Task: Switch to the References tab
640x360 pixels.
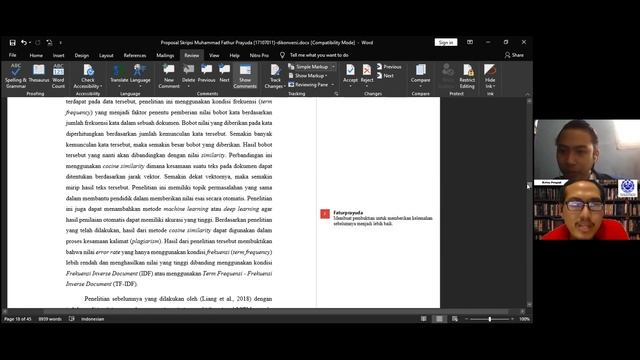Action: pyautogui.click(x=135, y=55)
